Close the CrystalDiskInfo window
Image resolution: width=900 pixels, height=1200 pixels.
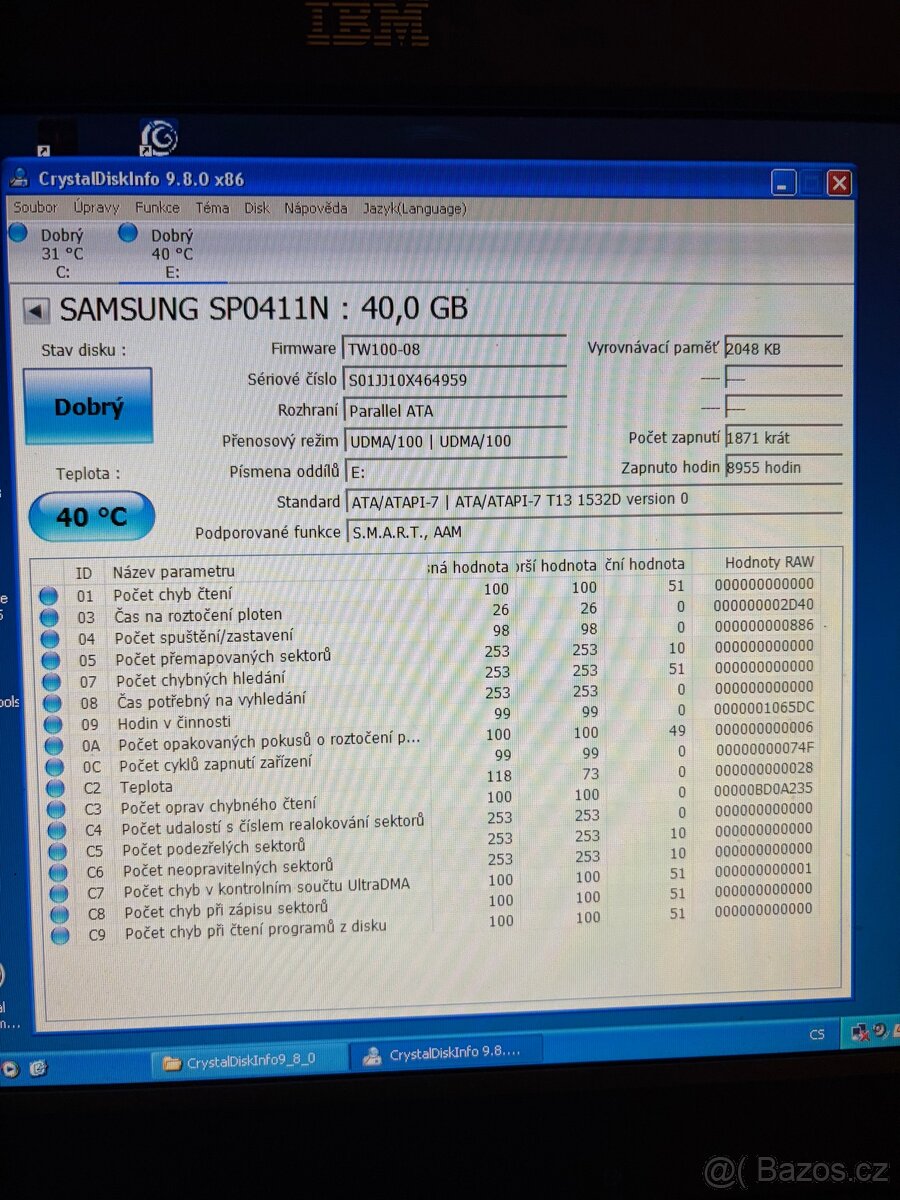[x=839, y=183]
